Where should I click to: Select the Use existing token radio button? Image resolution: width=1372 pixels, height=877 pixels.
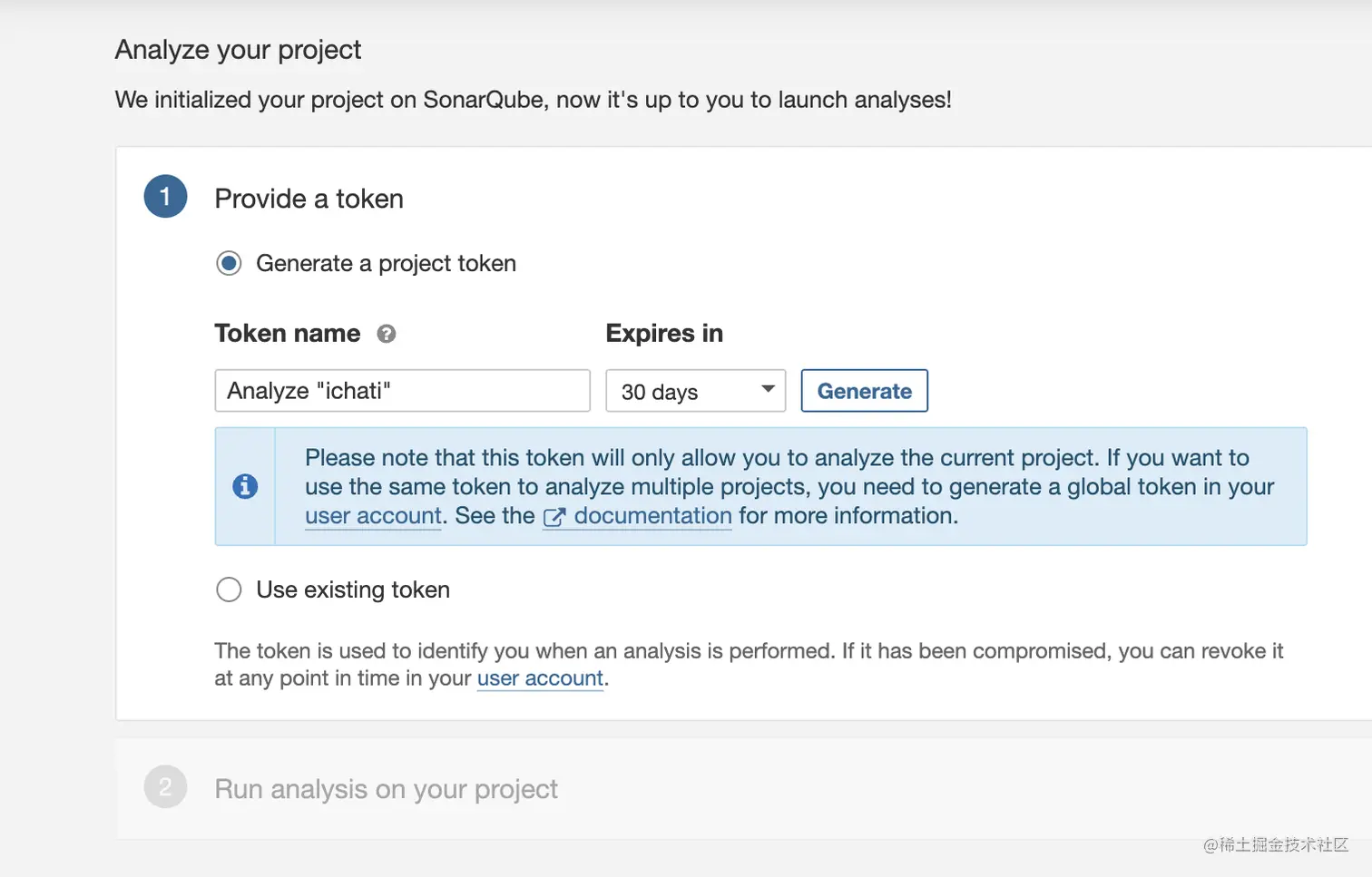click(229, 590)
